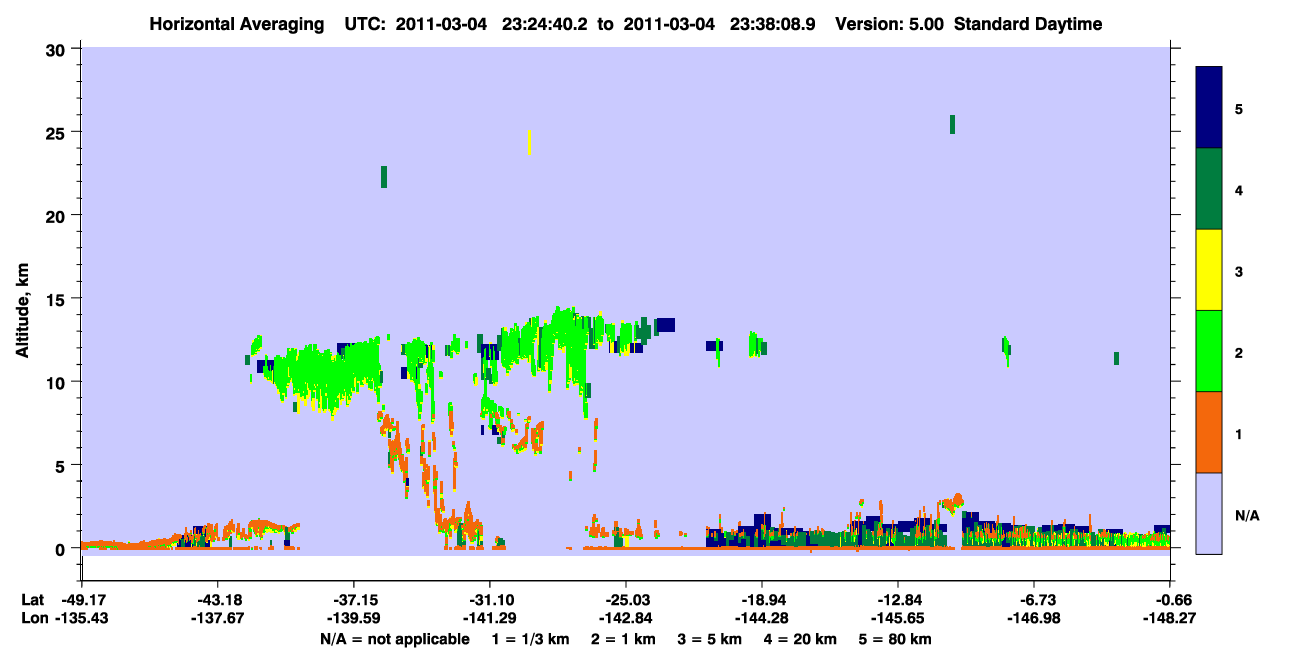This screenshot has width=1300, height=667.
Task: Click the bright green legend swatch labeled 2
Action: (x=1209, y=351)
